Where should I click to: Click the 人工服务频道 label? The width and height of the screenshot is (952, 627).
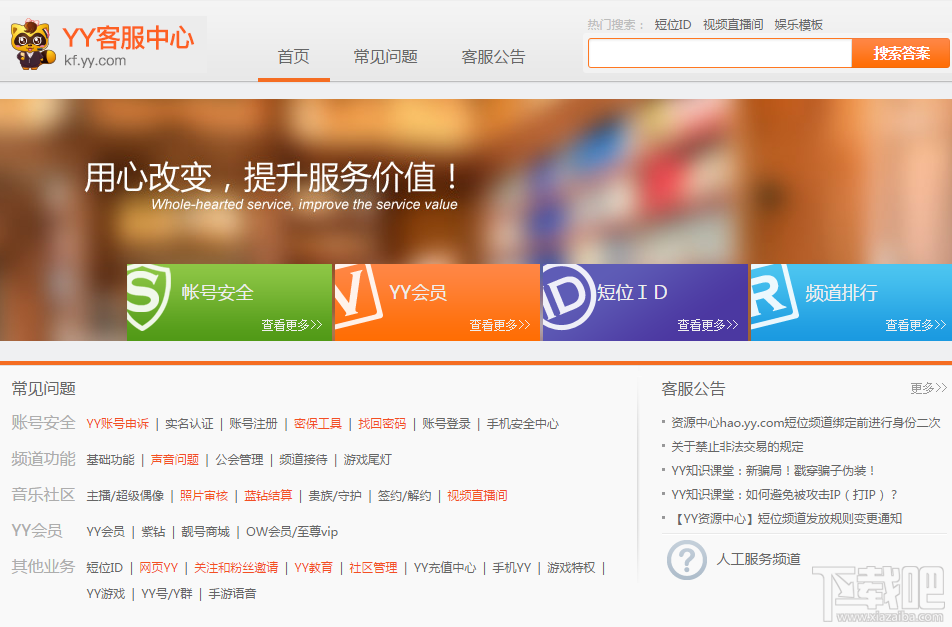[x=758, y=559]
